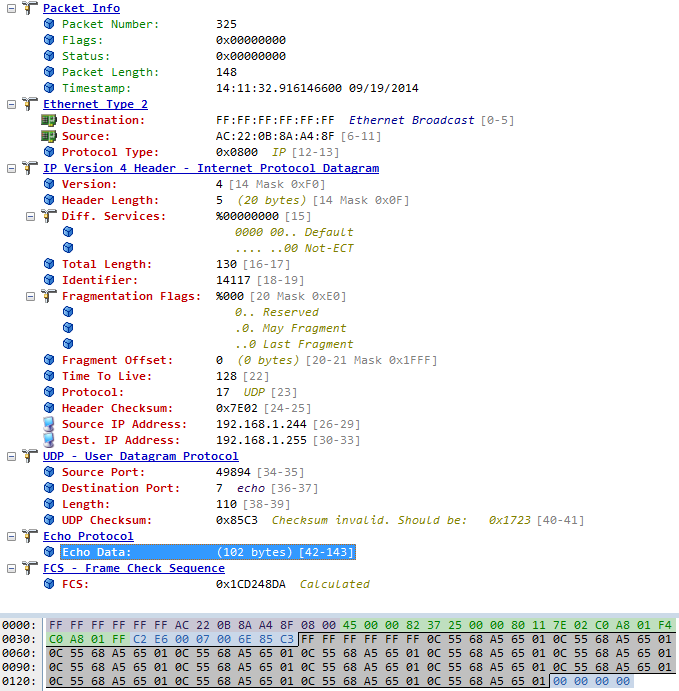Click cube icon beside Packet Length
Viewport: 679px width, 691px height.
[49, 72]
